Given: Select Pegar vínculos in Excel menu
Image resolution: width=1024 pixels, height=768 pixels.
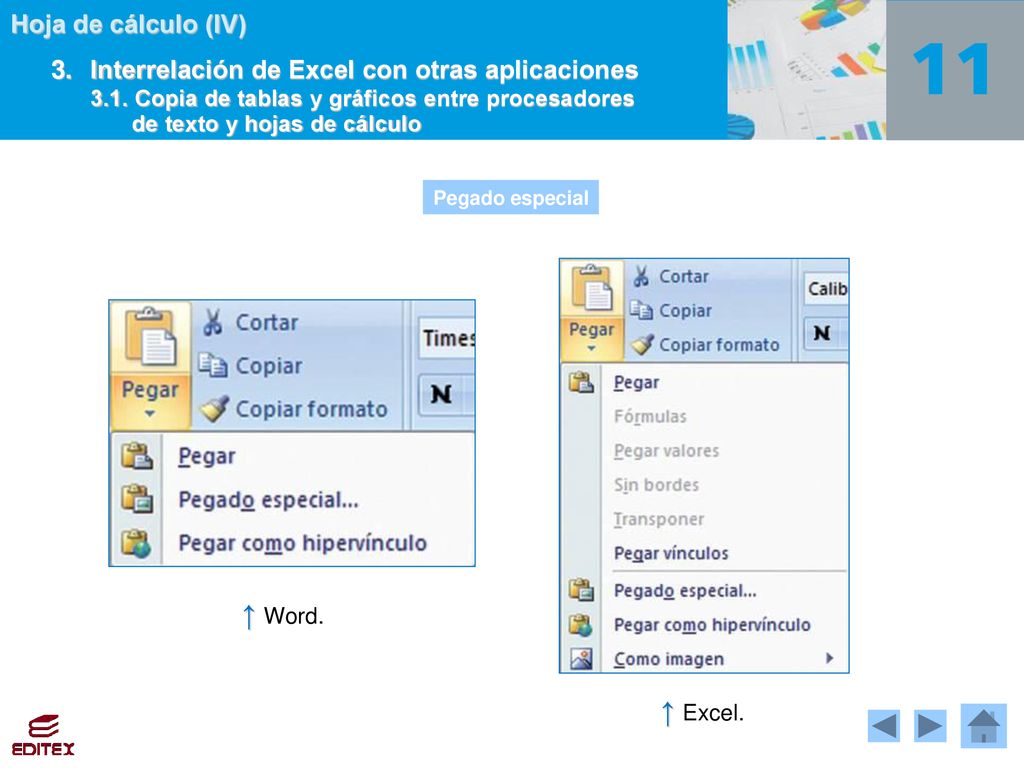Looking at the screenshot, I should (x=671, y=553).
